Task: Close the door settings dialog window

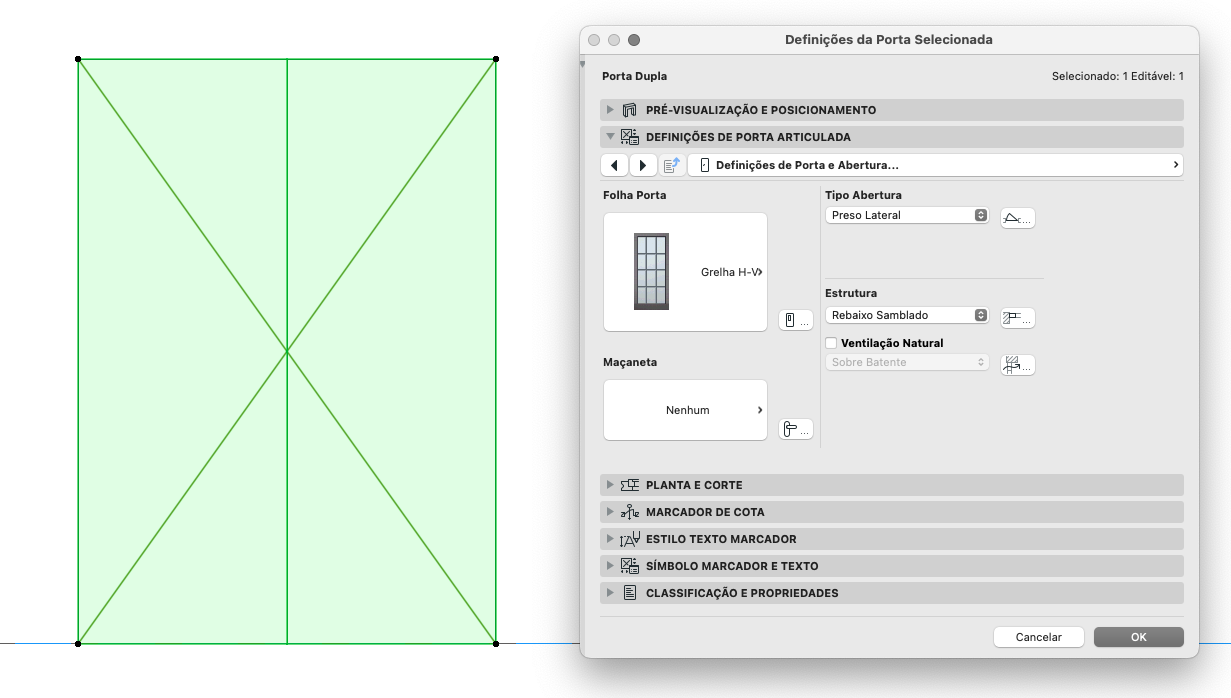Action: point(594,40)
